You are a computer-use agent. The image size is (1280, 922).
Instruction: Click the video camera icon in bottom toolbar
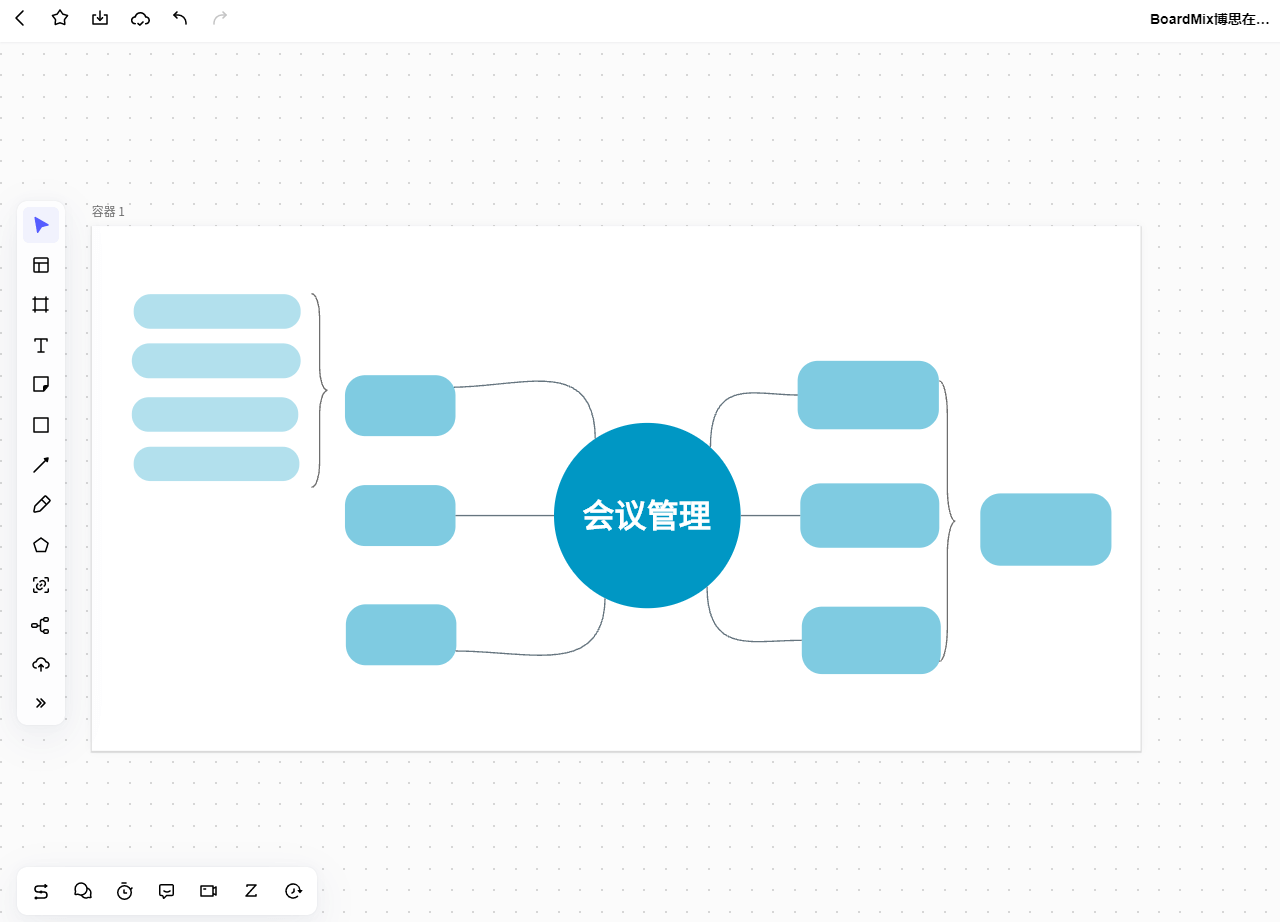[x=209, y=891]
